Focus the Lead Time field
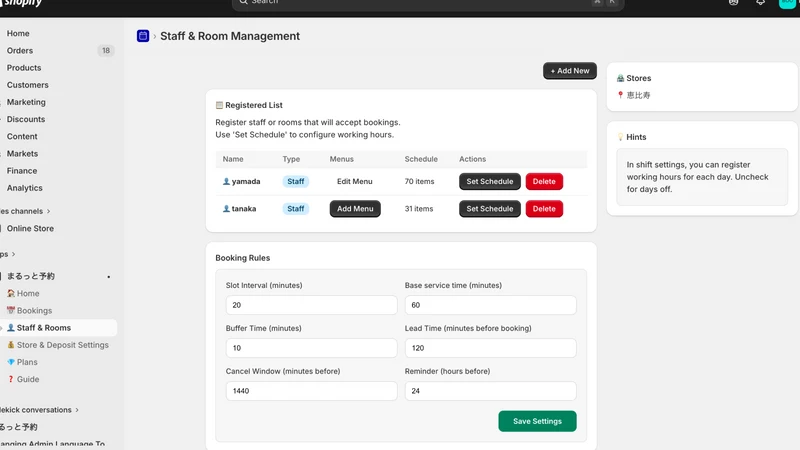 tap(490, 348)
